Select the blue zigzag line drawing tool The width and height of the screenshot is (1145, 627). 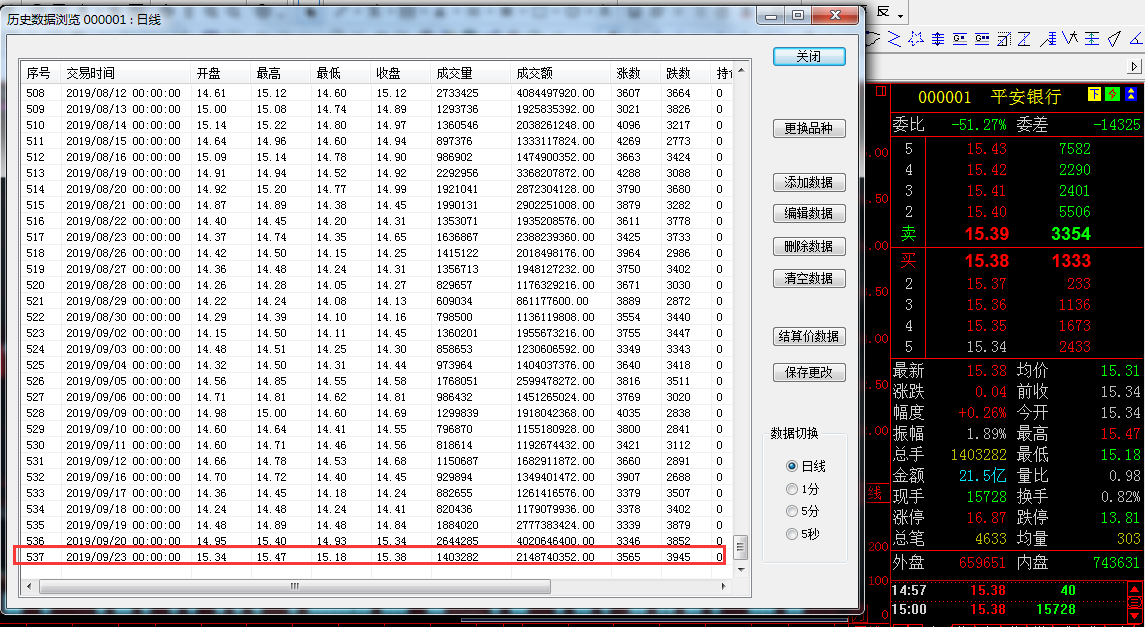click(x=894, y=39)
